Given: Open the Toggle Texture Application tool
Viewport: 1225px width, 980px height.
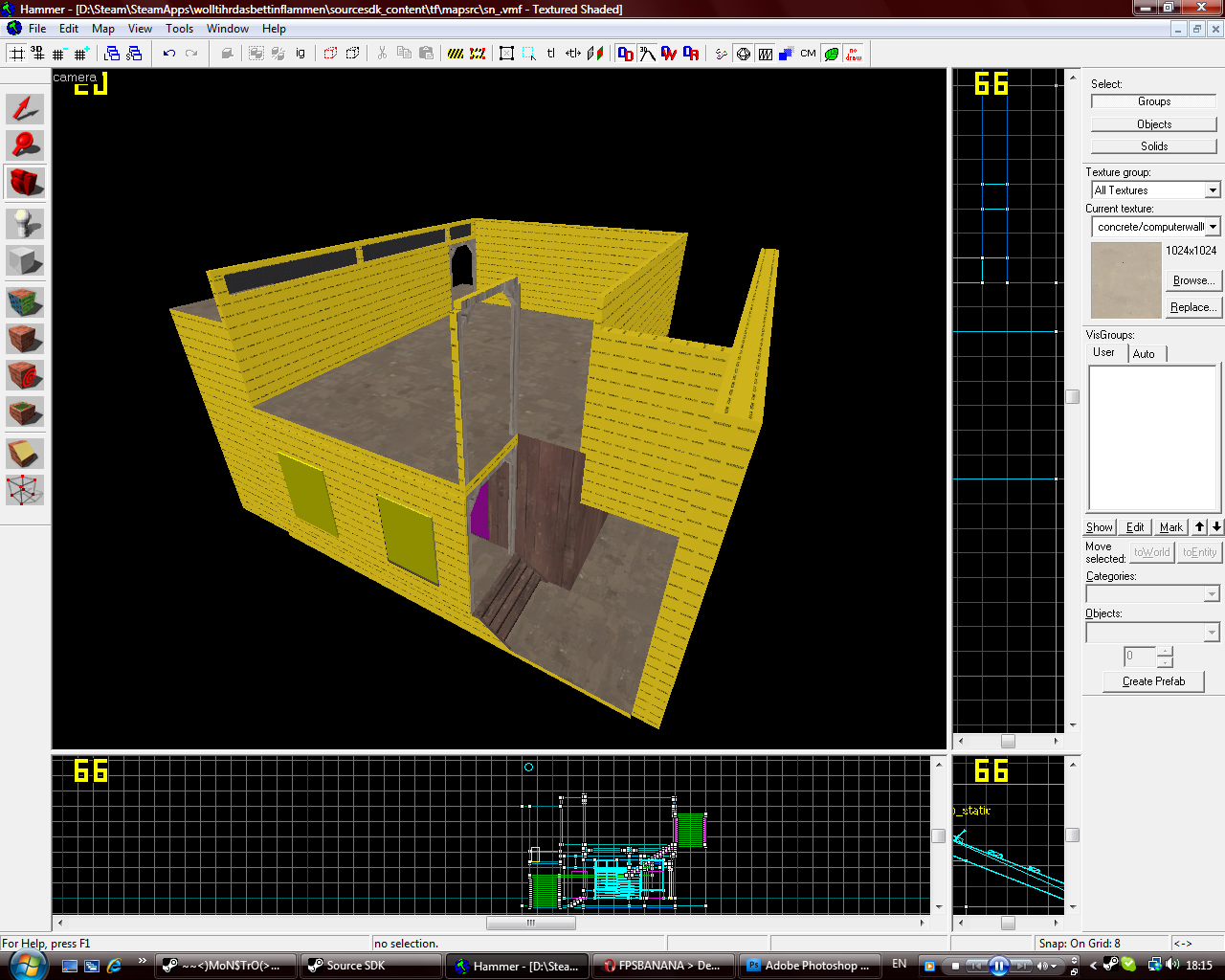Looking at the screenshot, I should (25, 302).
